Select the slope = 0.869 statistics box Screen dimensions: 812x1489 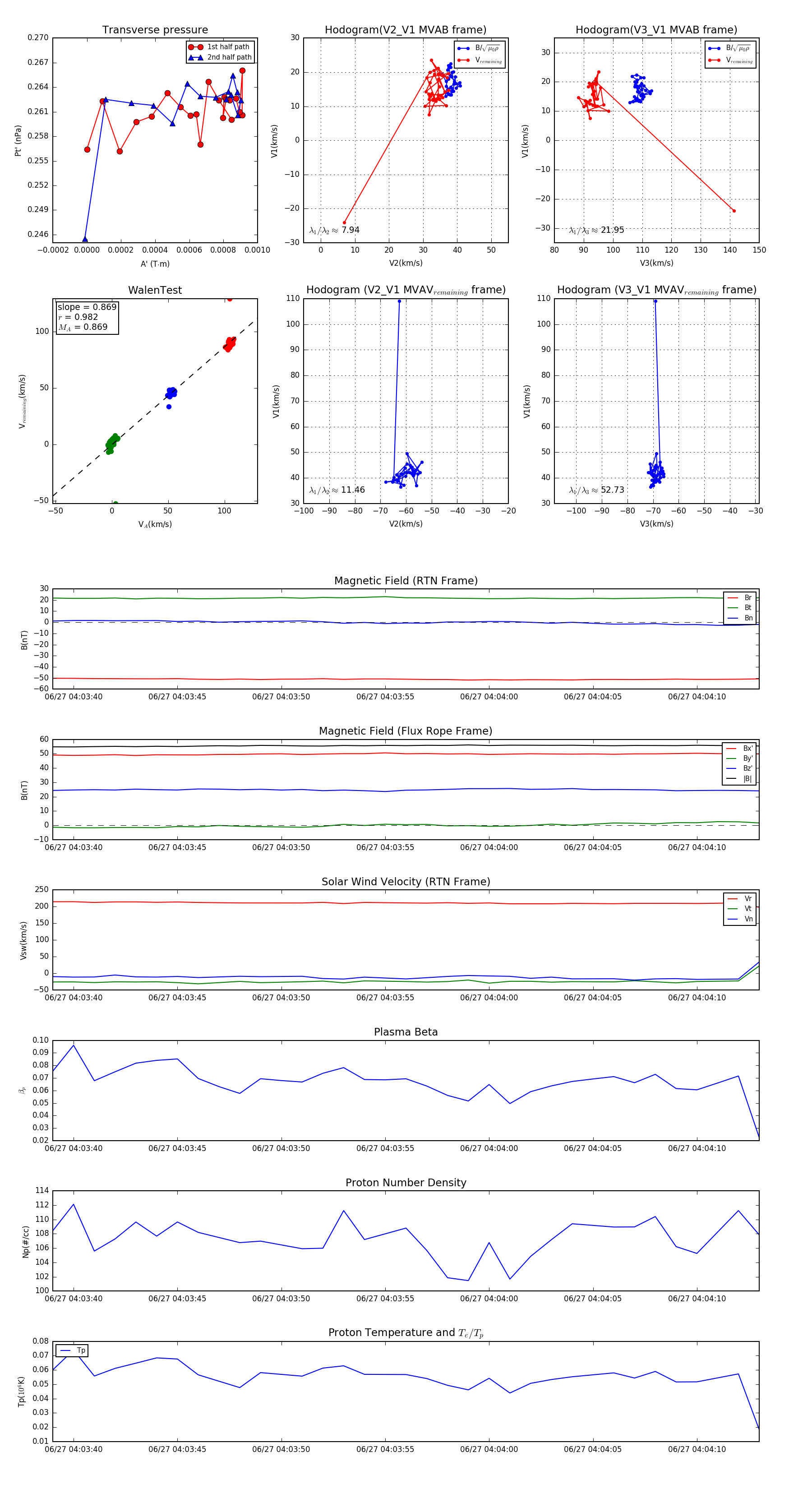click(87, 317)
